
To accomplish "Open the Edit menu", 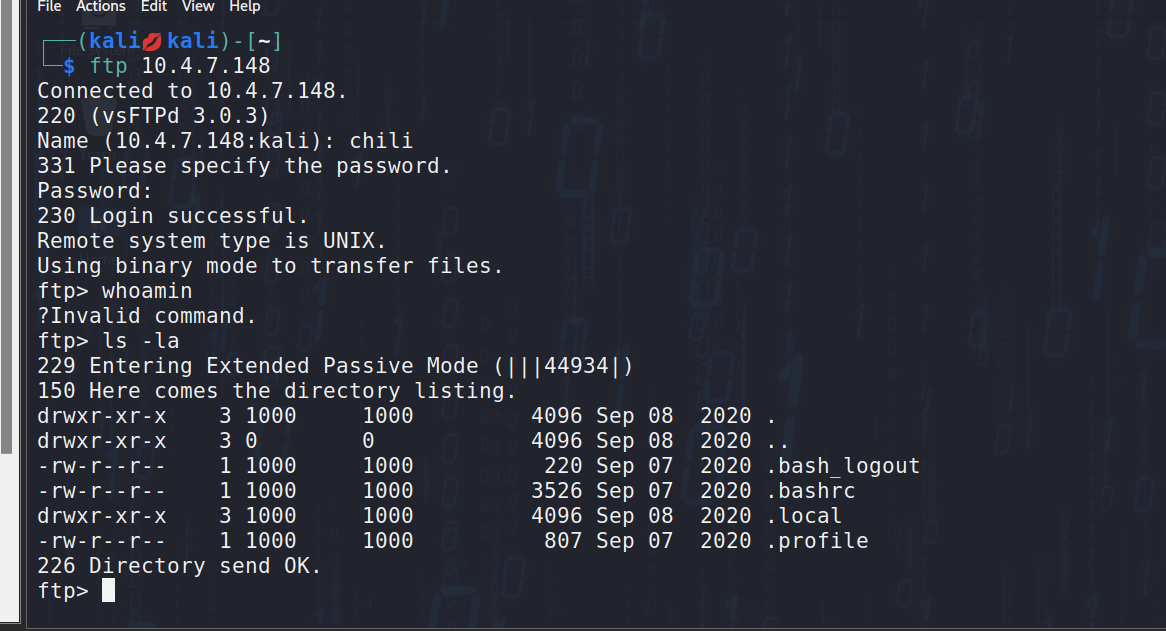I will click(154, 6).
